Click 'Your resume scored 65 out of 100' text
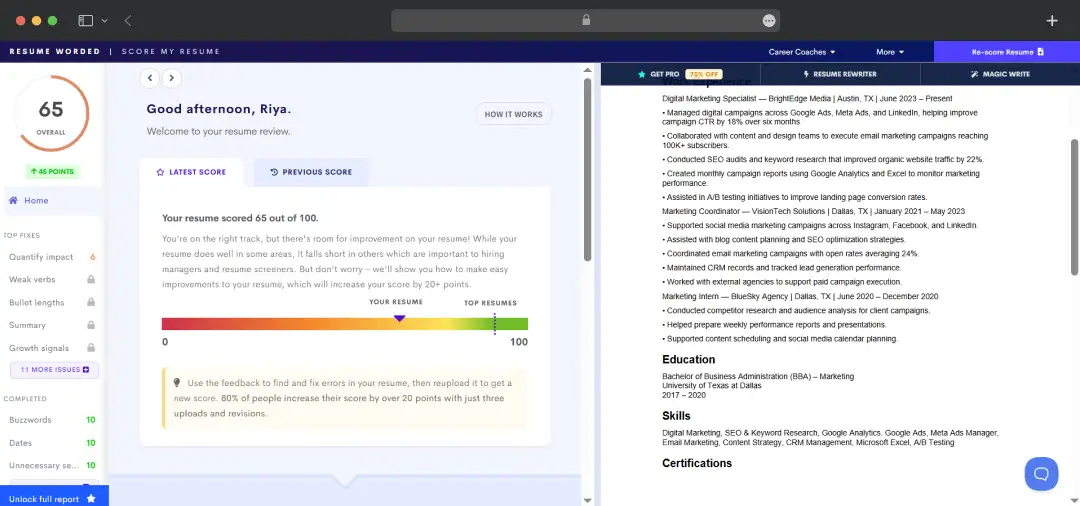Screen dimensions: 1080x506 point(240,218)
